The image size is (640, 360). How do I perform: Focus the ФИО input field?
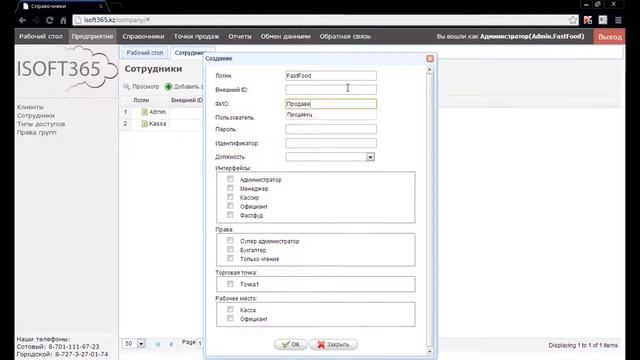331,104
